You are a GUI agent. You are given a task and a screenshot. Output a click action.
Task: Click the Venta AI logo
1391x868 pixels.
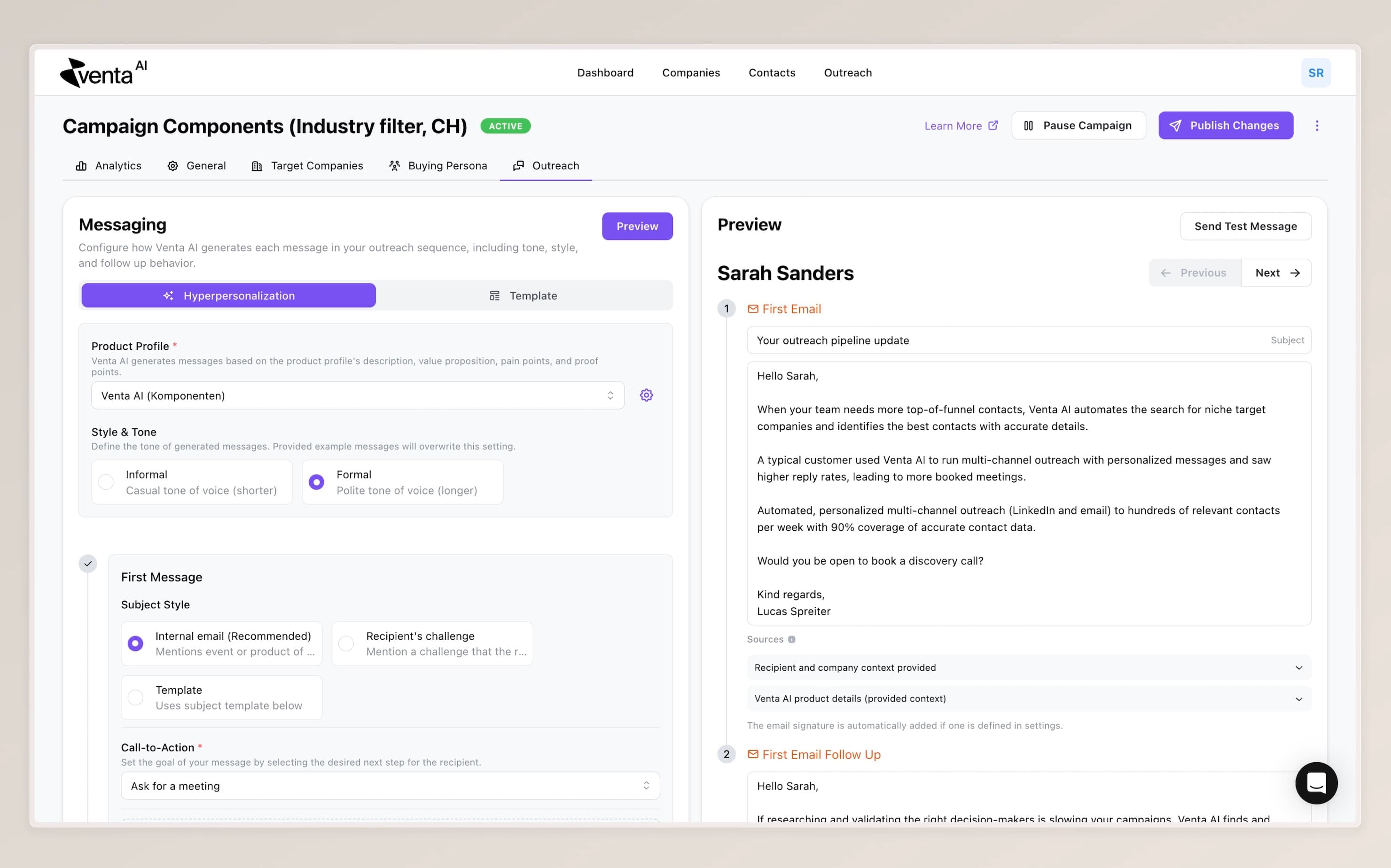[103, 73]
